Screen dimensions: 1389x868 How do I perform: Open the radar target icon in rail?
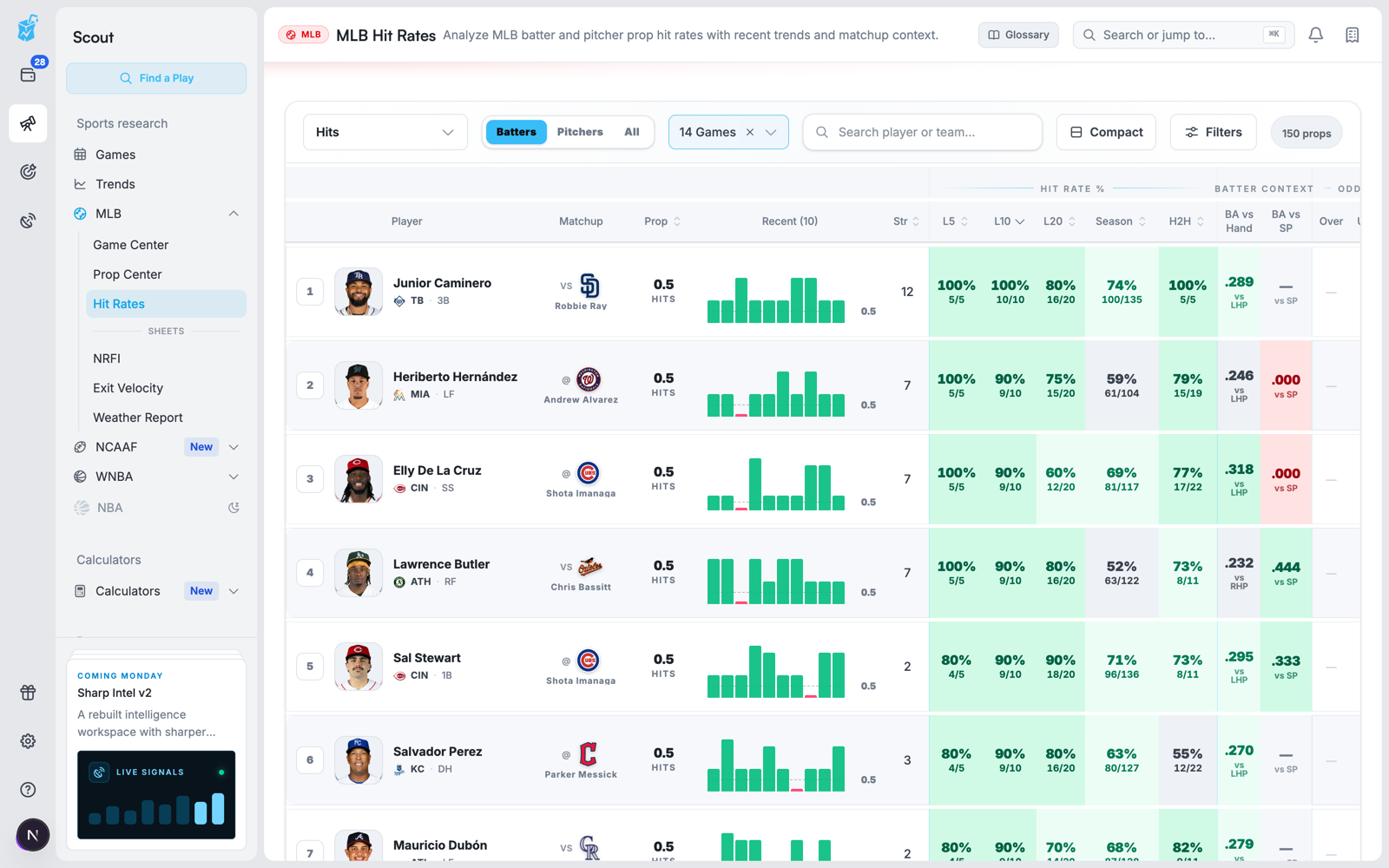pos(28,172)
